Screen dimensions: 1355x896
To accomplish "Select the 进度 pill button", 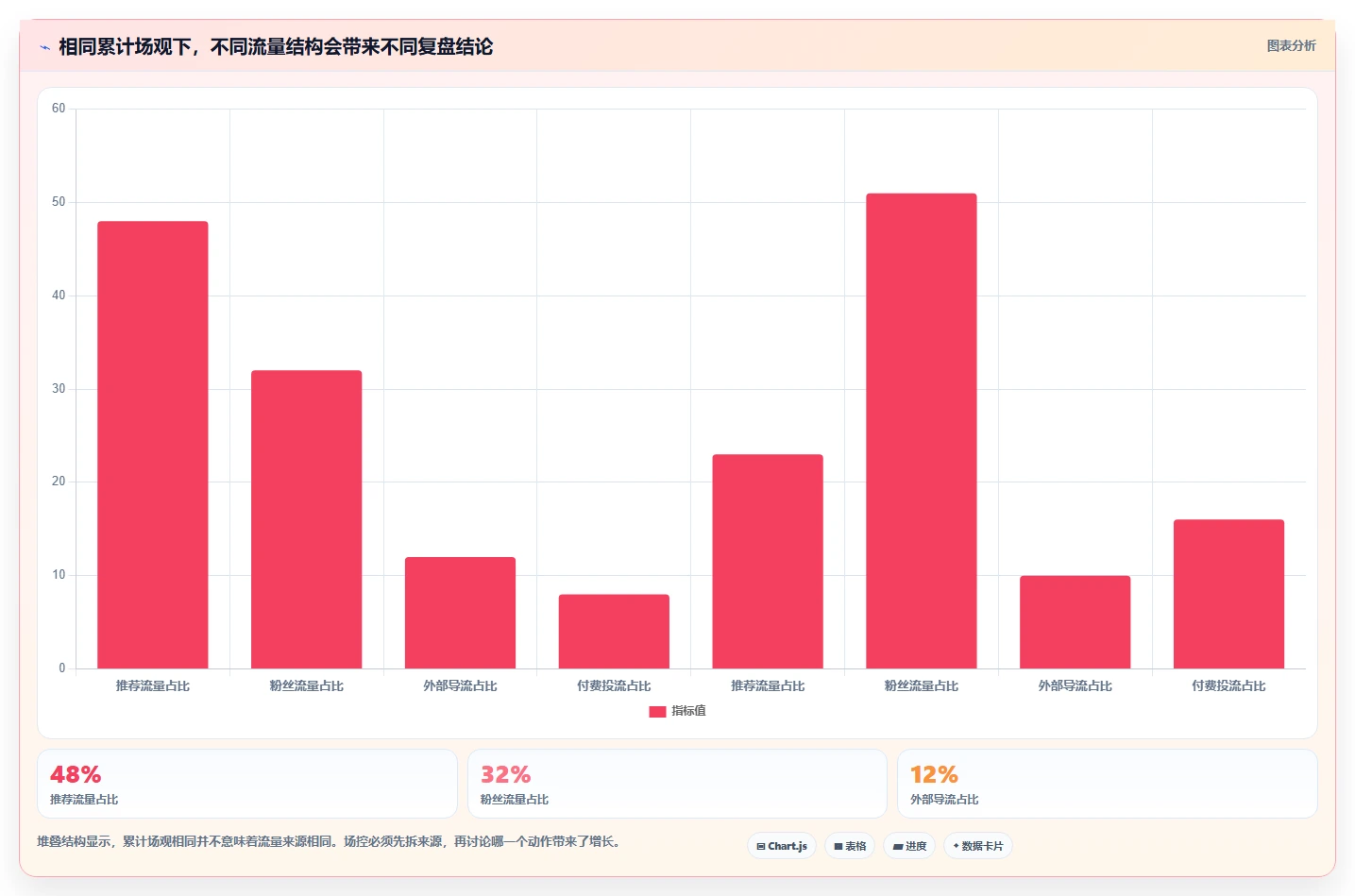I will point(909,846).
